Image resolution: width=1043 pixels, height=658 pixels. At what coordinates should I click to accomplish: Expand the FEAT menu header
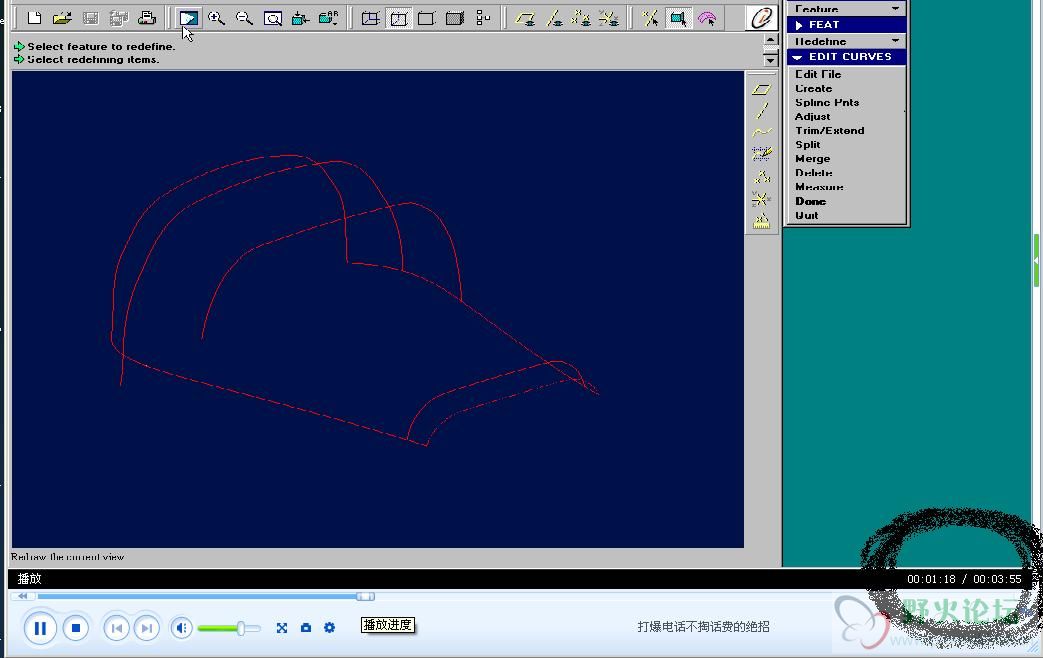pyautogui.click(x=845, y=25)
